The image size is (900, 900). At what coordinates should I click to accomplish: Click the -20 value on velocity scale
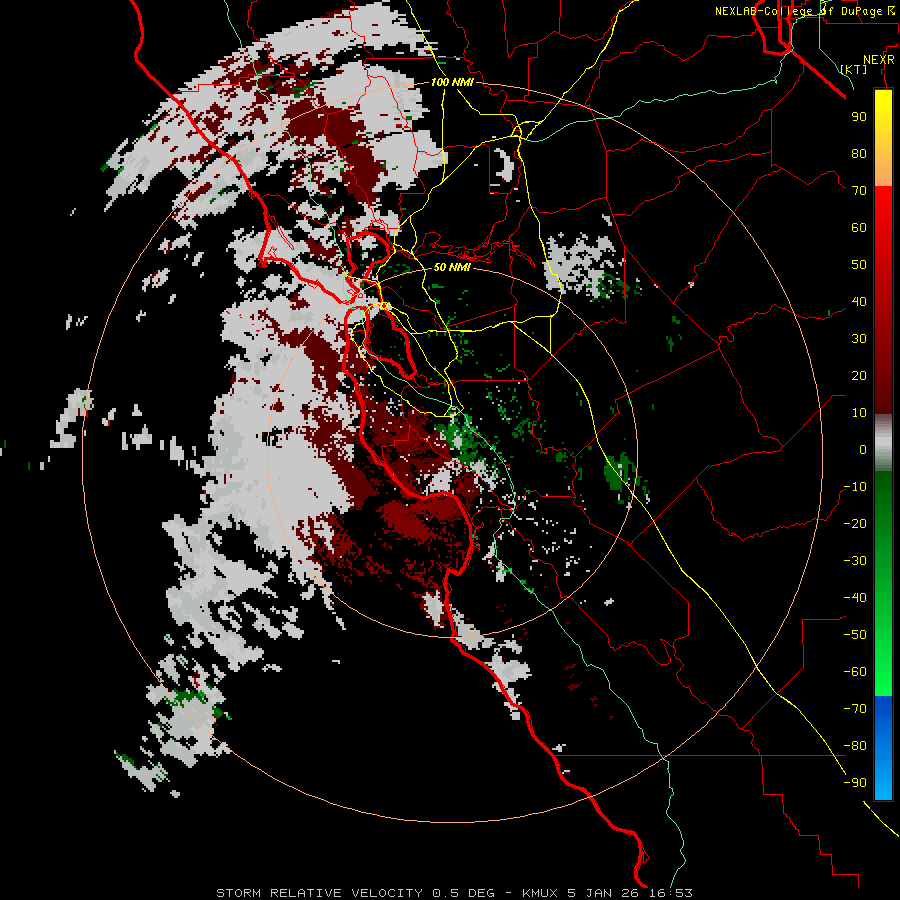pyautogui.click(x=855, y=524)
